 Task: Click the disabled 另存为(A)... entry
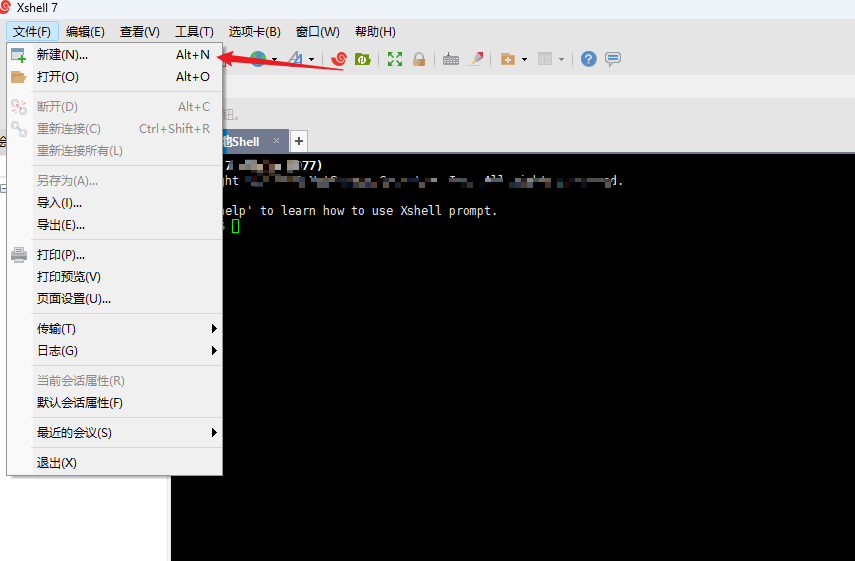[x=115, y=181]
